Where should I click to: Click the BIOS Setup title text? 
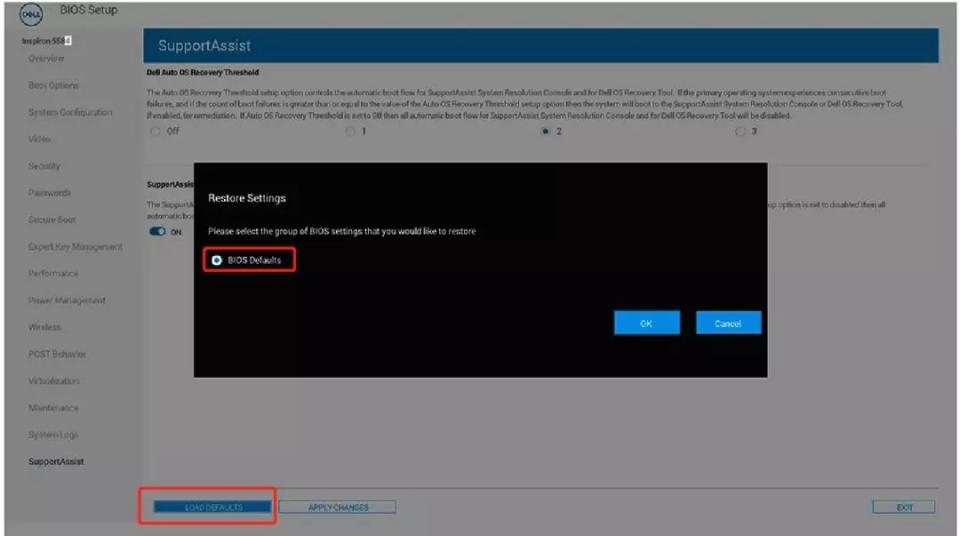(89, 10)
